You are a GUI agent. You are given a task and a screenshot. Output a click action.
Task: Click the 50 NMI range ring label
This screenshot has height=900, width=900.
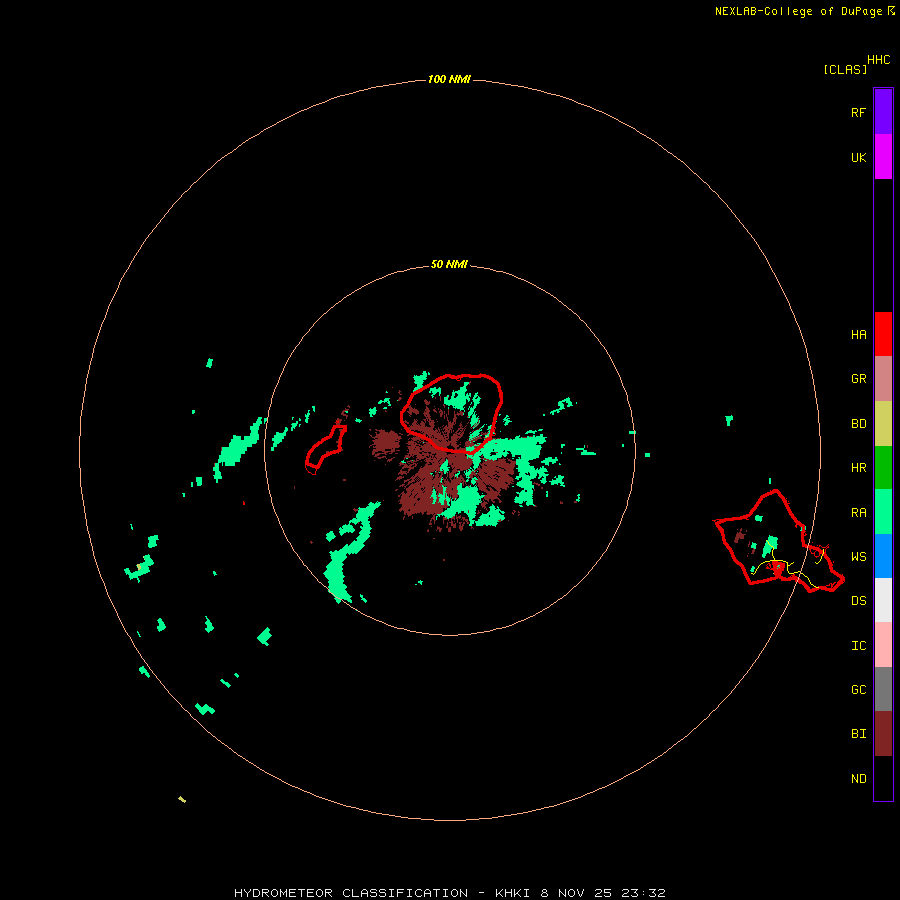tap(449, 264)
